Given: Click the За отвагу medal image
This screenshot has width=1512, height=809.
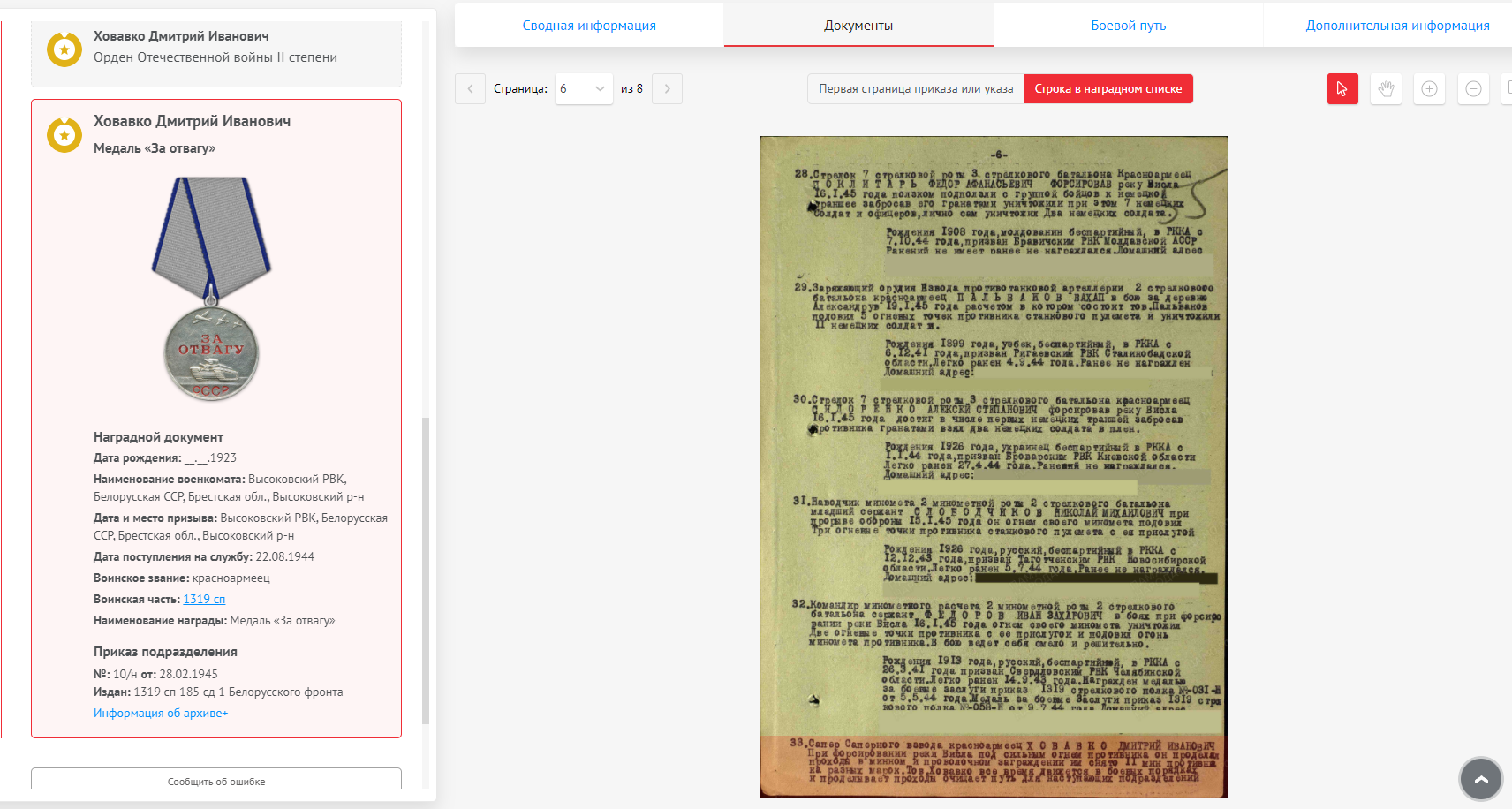Looking at the screenshot, I should click(211, 289).
